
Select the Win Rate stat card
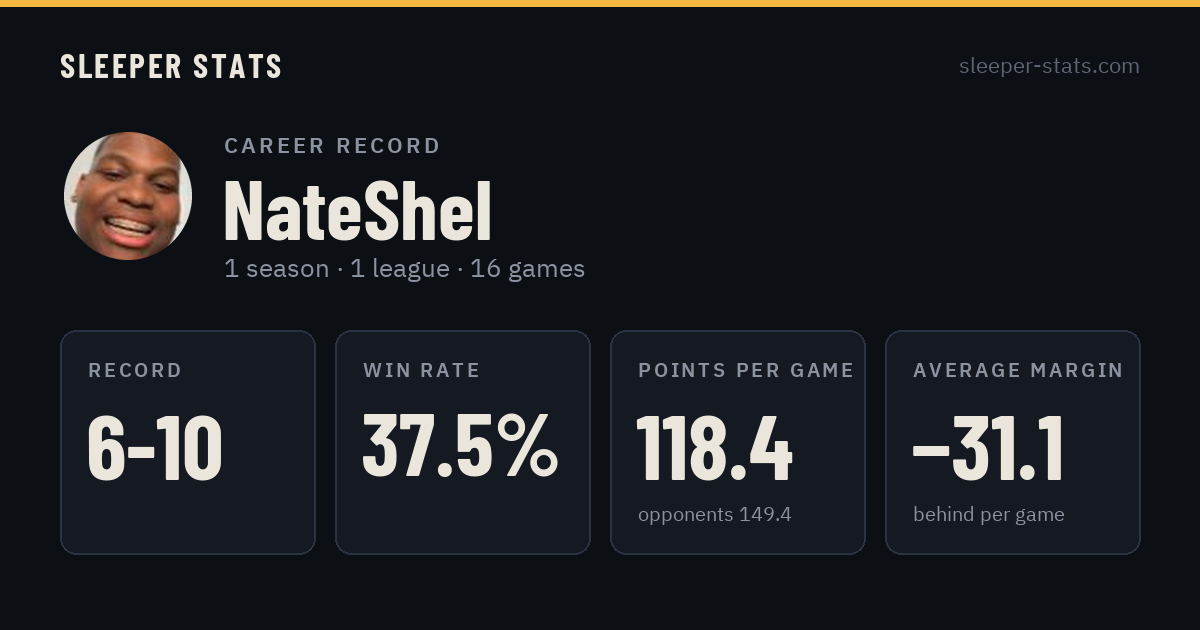[463, 442]
